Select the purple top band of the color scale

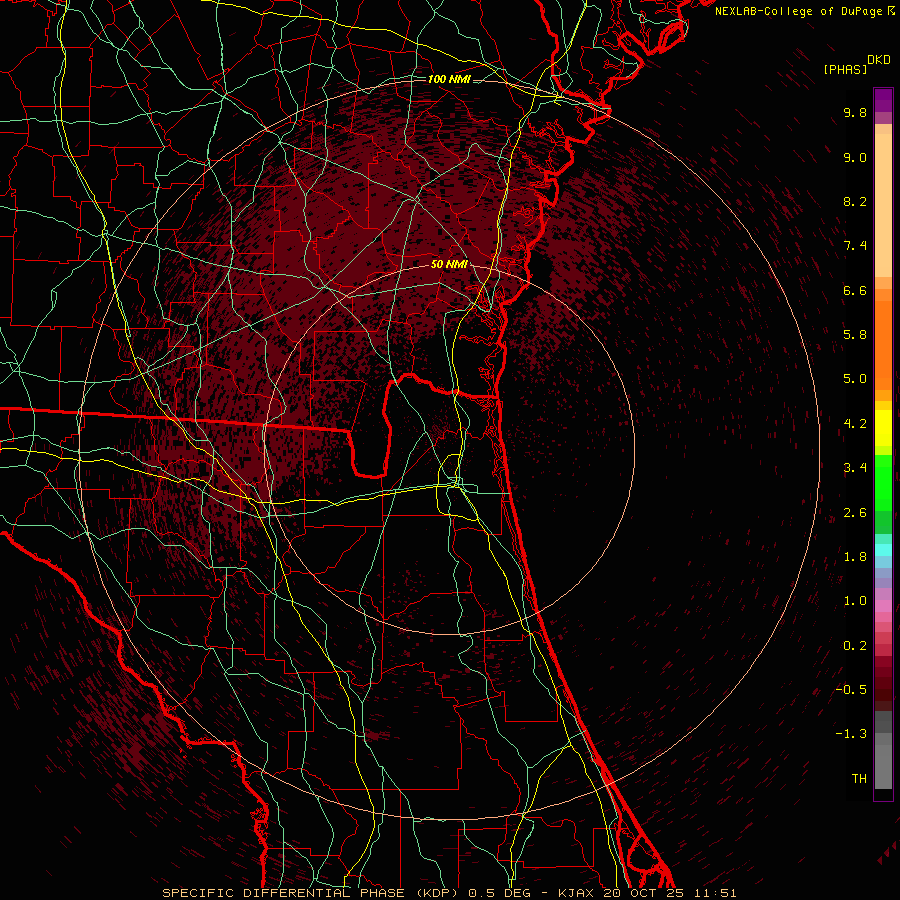tap(883, 100)
